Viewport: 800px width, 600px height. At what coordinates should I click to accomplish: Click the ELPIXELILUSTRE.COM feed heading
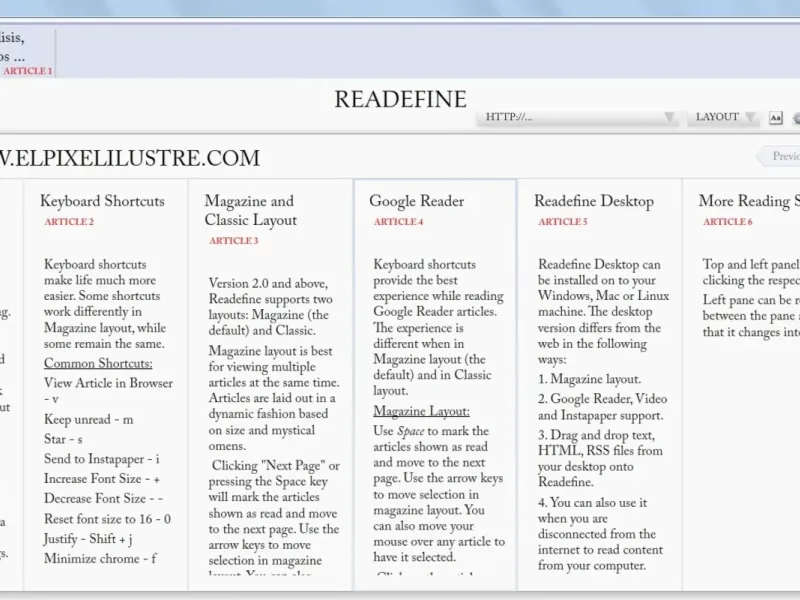click(x=130, y=158)
